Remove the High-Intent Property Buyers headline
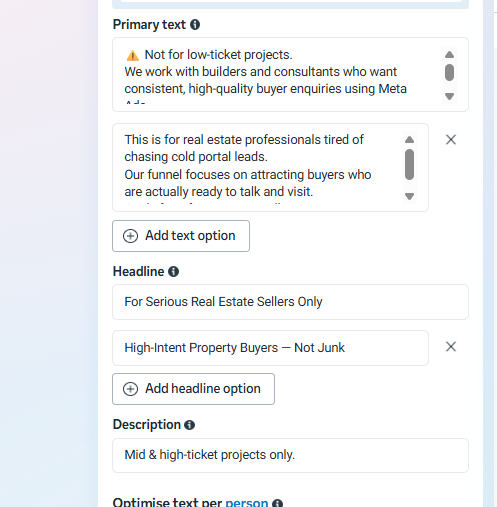The height and width of the screenshot is (507, 497). (451, 347)
